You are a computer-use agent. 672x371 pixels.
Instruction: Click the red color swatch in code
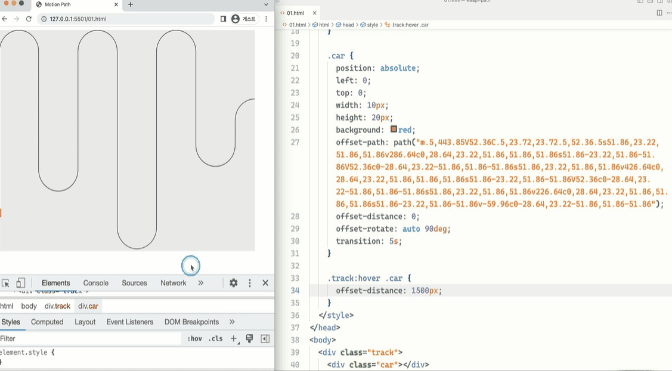click(x=393, y=129)
